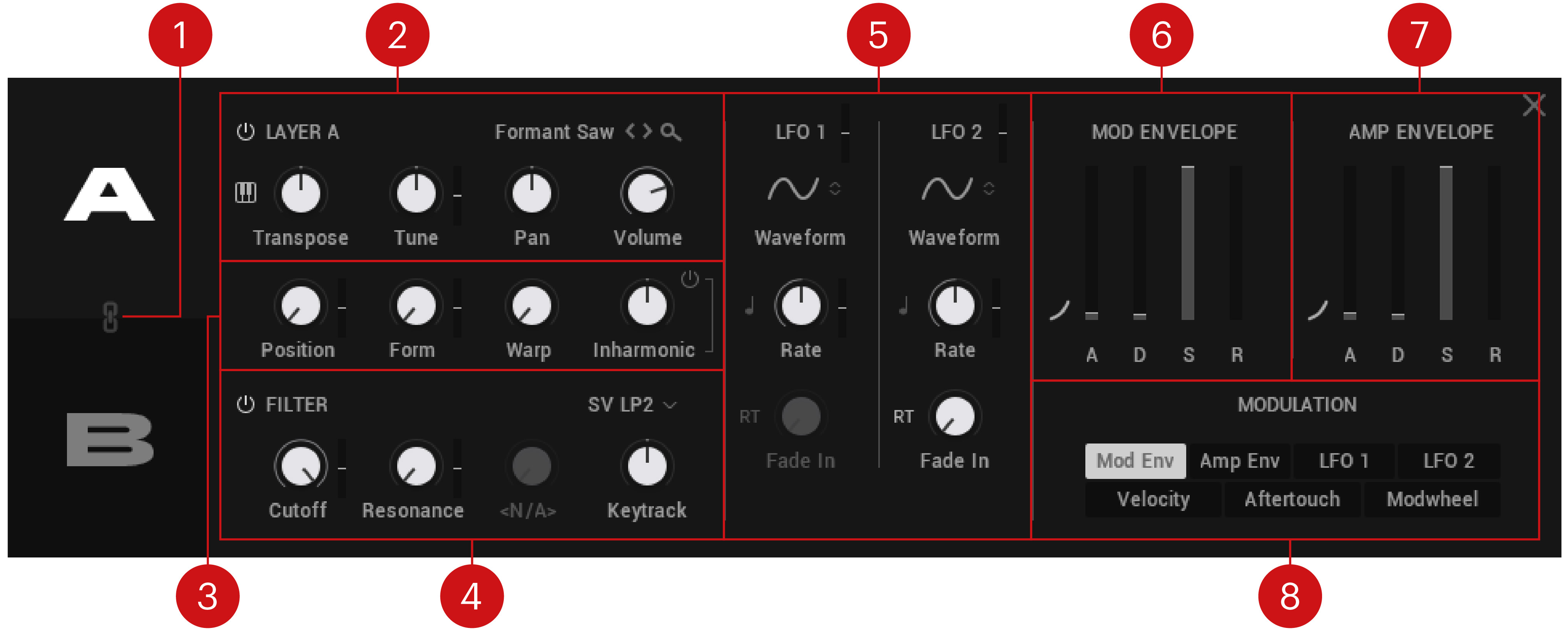
Task: Click the Mod Envelope curve shape icon
Action: [x=1059, y=310]
